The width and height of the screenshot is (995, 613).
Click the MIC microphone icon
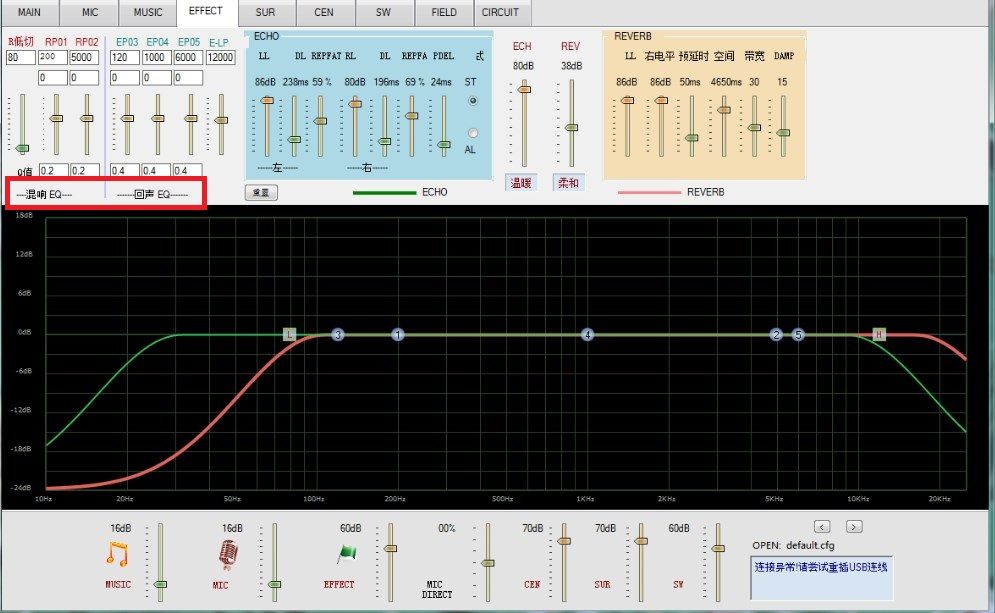pyautogui.click(x=228, y=554)
